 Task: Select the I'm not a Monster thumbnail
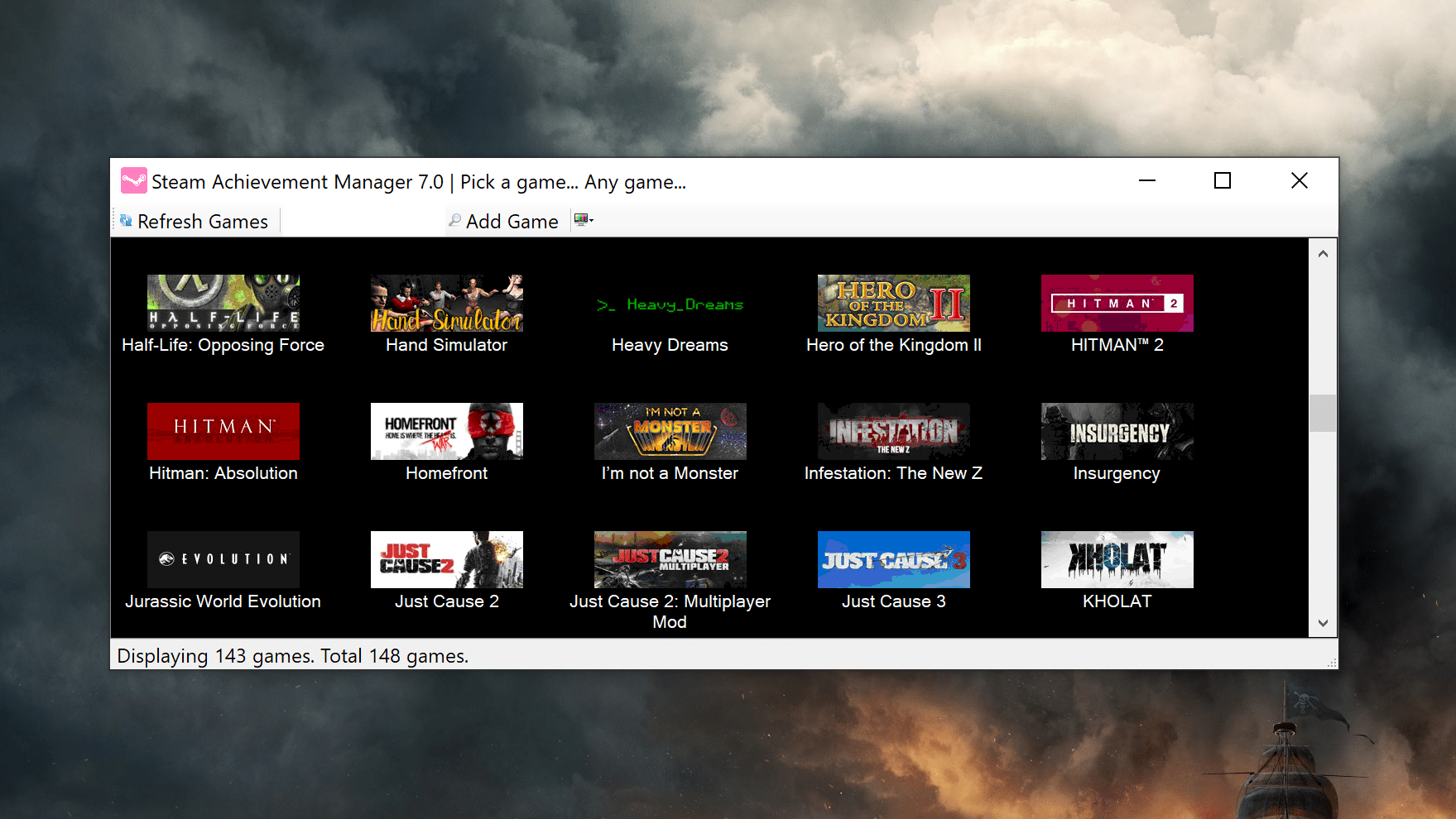tap(670, 431)
